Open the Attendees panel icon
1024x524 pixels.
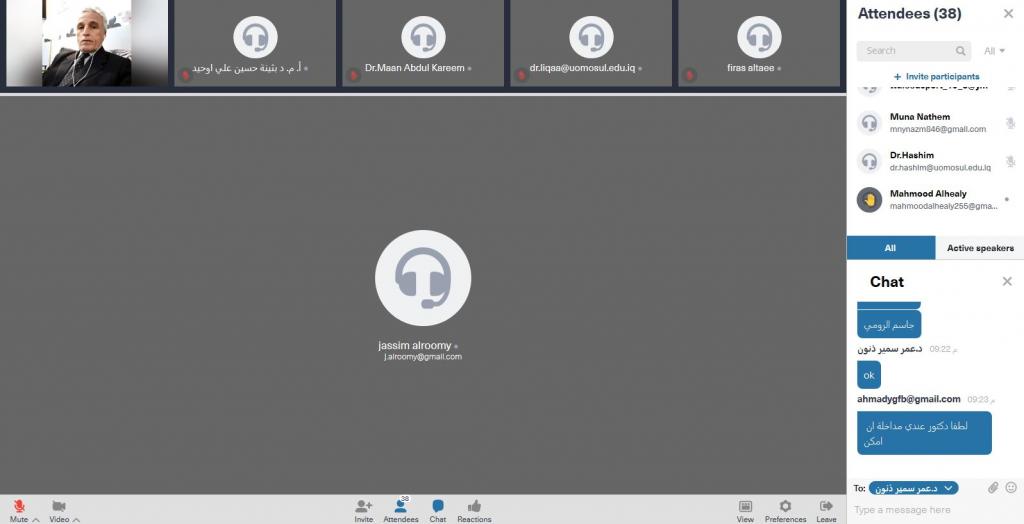[x=401, y=507]
